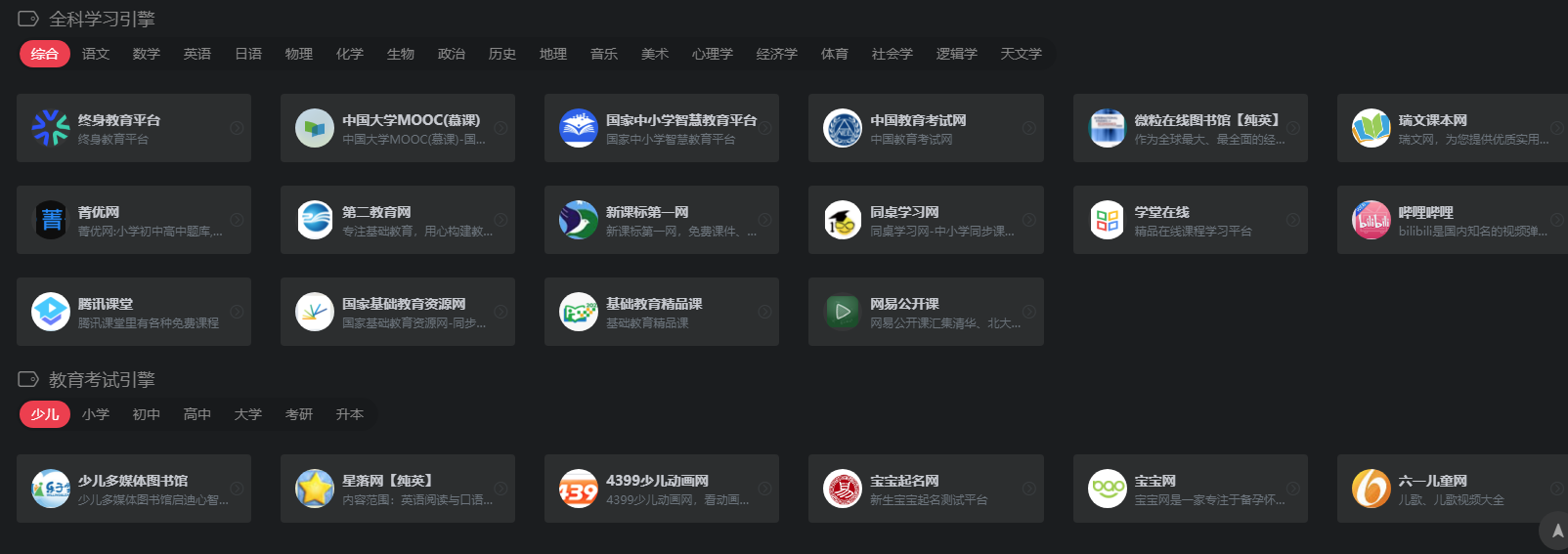Click the bilibili pink logo icon
The width and height of the screenshot is (1568, 554).
coord(1371,220)
